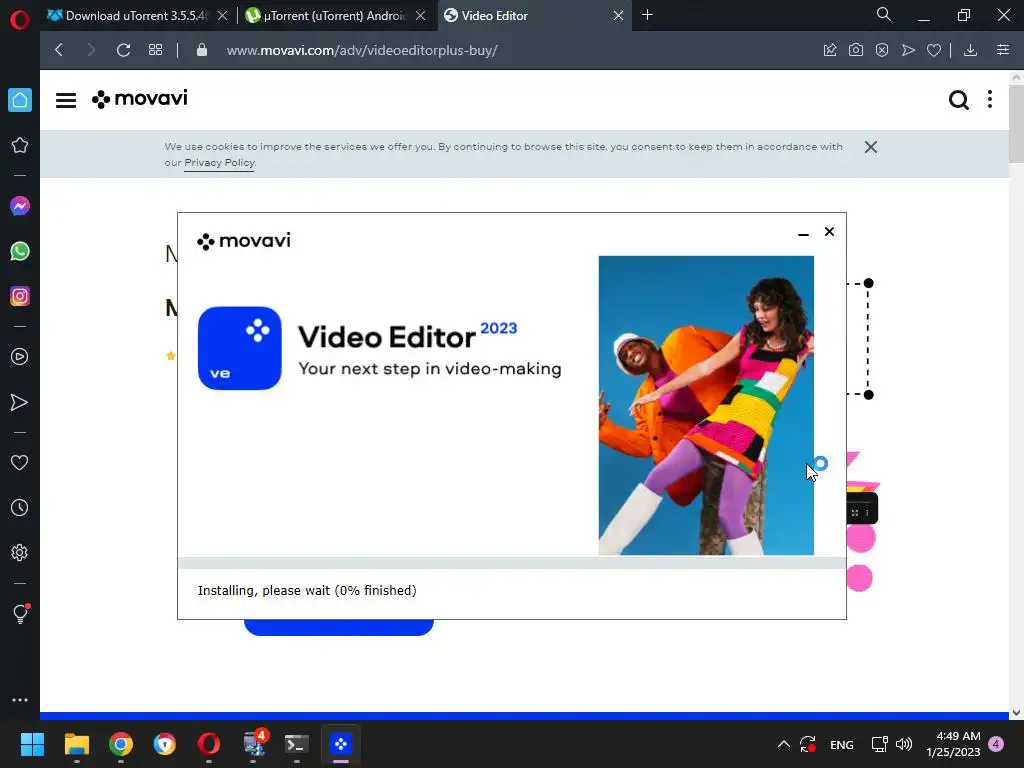Open the Movavi site search icon

958,100
